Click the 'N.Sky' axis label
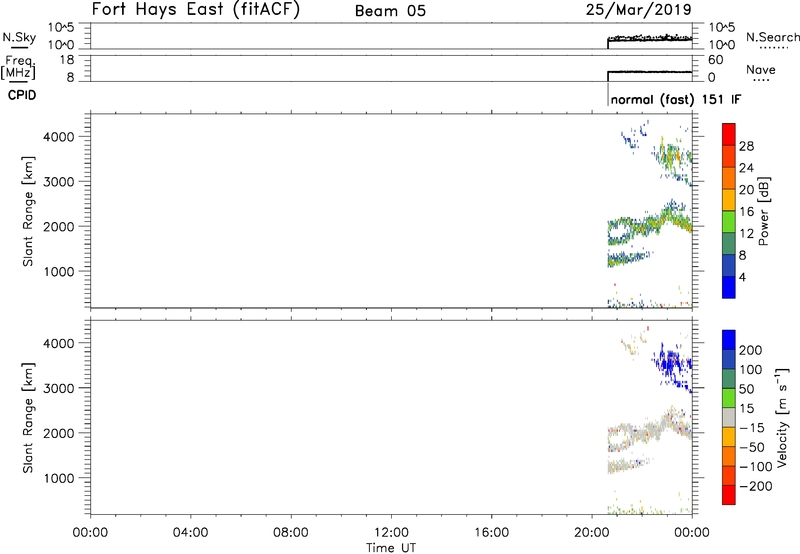 pos(19,37)
